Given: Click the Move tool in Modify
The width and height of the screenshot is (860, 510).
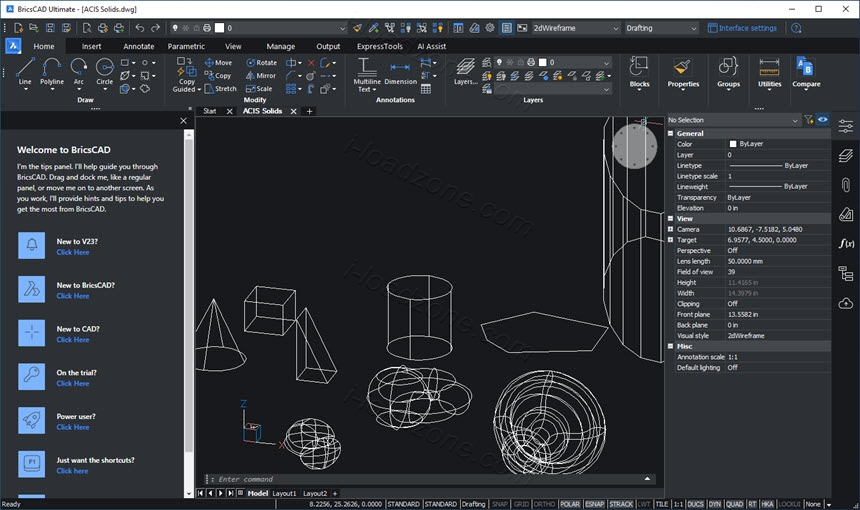Looking at the screenshot, I should pyautogui.click(x=218, y=63).
